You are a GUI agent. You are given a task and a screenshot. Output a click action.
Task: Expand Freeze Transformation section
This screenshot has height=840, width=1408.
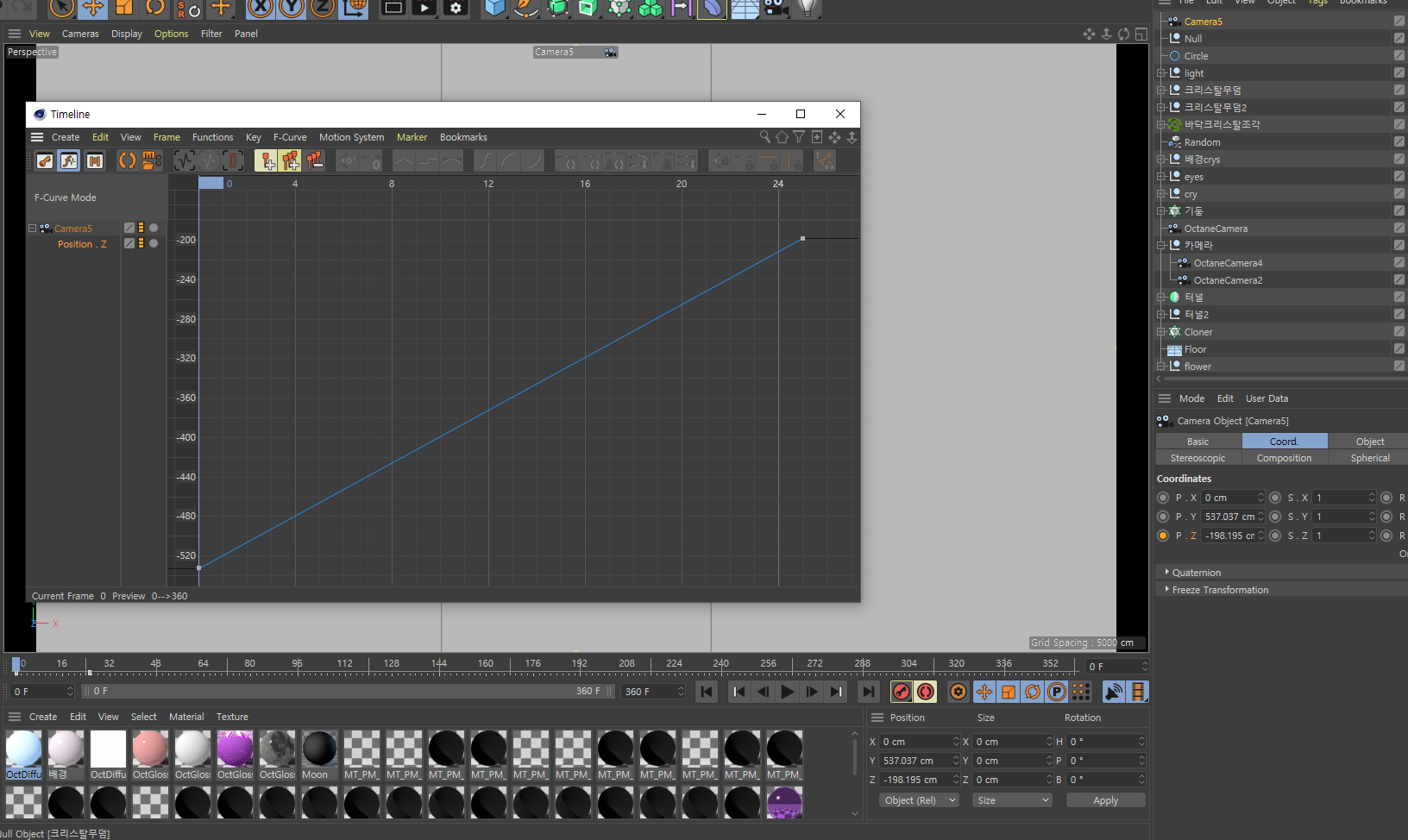point(1167,589)
